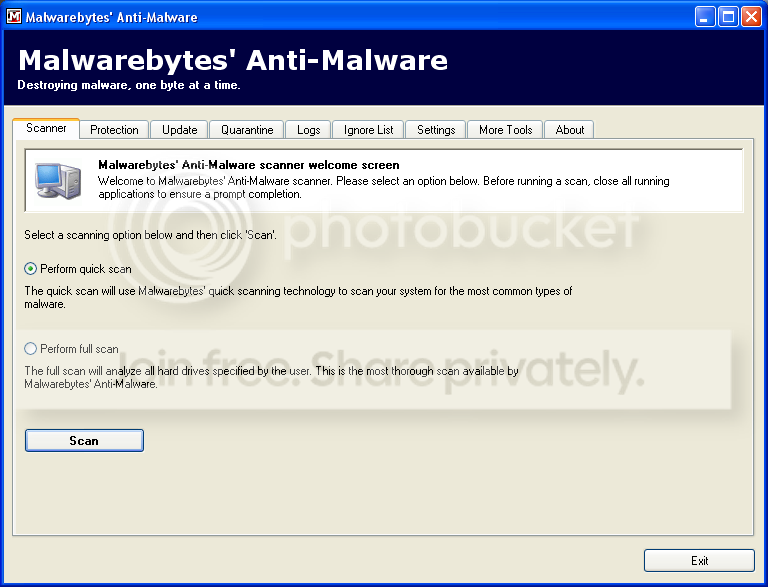The width and height of the screenshot is (768, 587).
Task: Click the welcome message paragraph text
Action: click(x=384, y=188)
